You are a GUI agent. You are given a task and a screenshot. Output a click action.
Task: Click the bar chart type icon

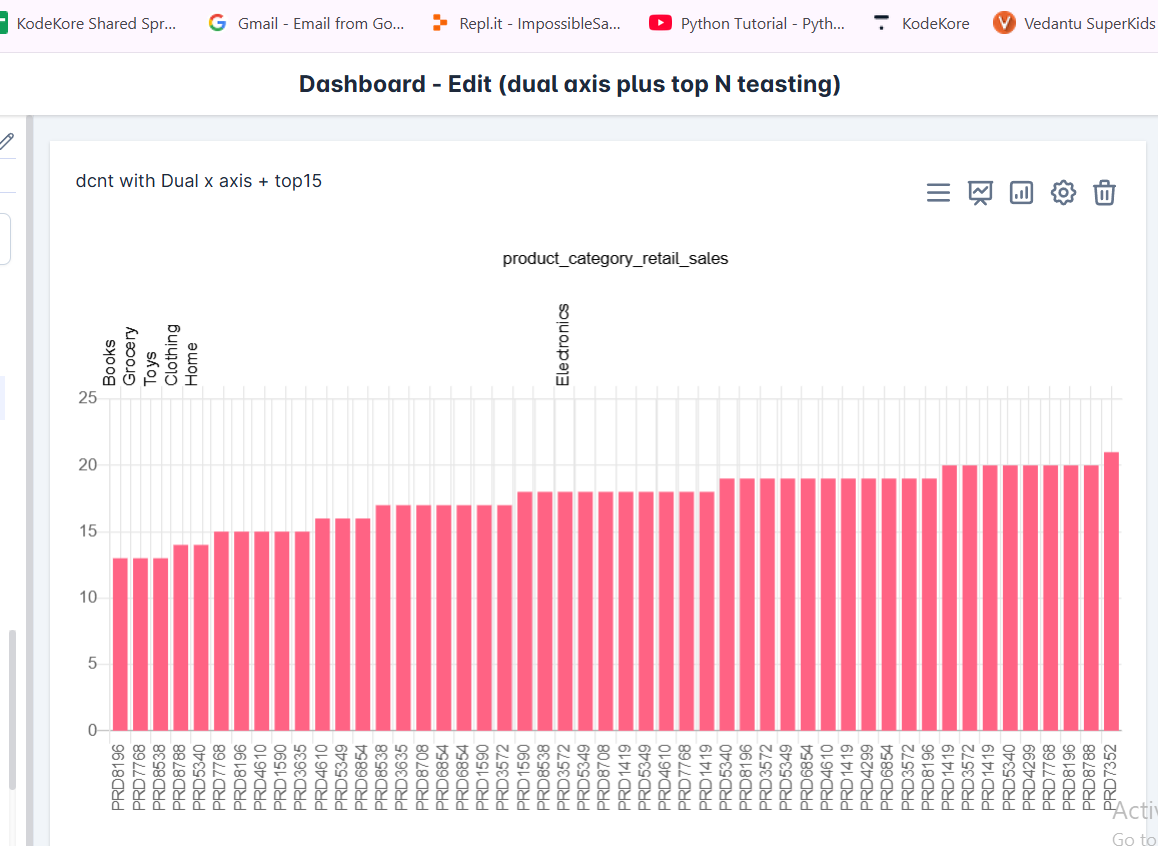click(x=1021, y=193)
